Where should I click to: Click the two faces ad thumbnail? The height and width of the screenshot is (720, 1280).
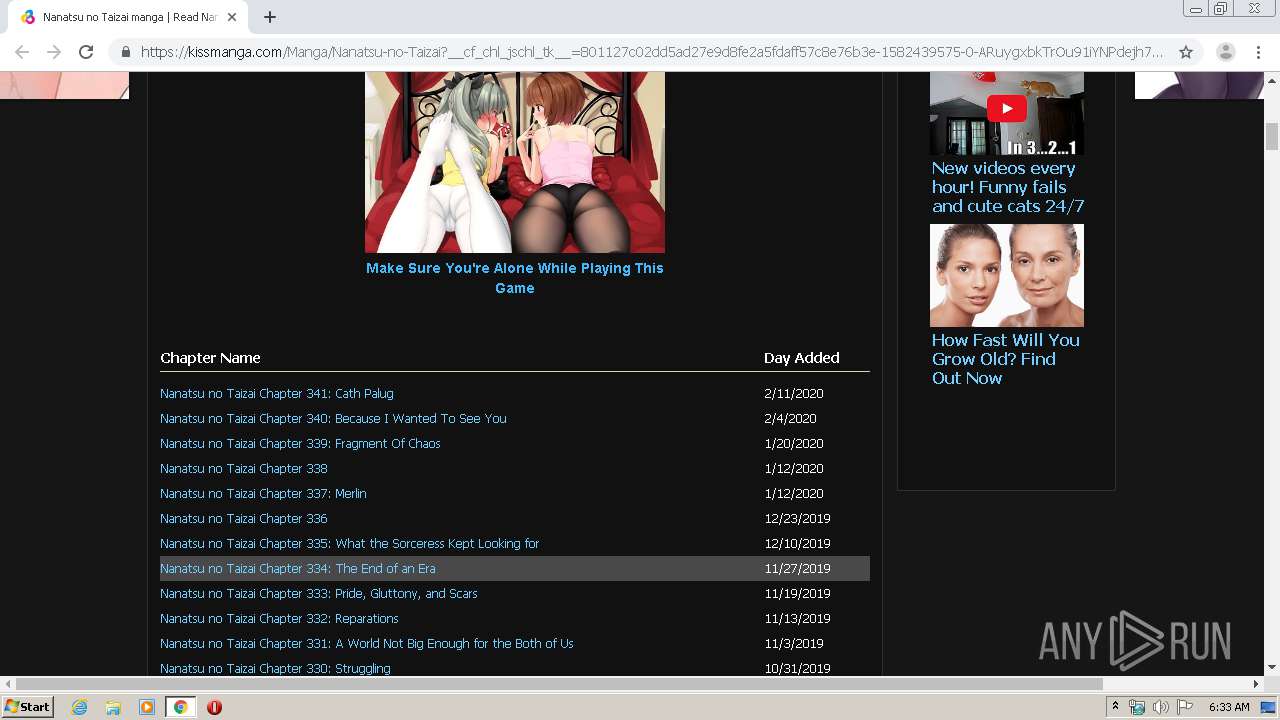coord(1007,275)
